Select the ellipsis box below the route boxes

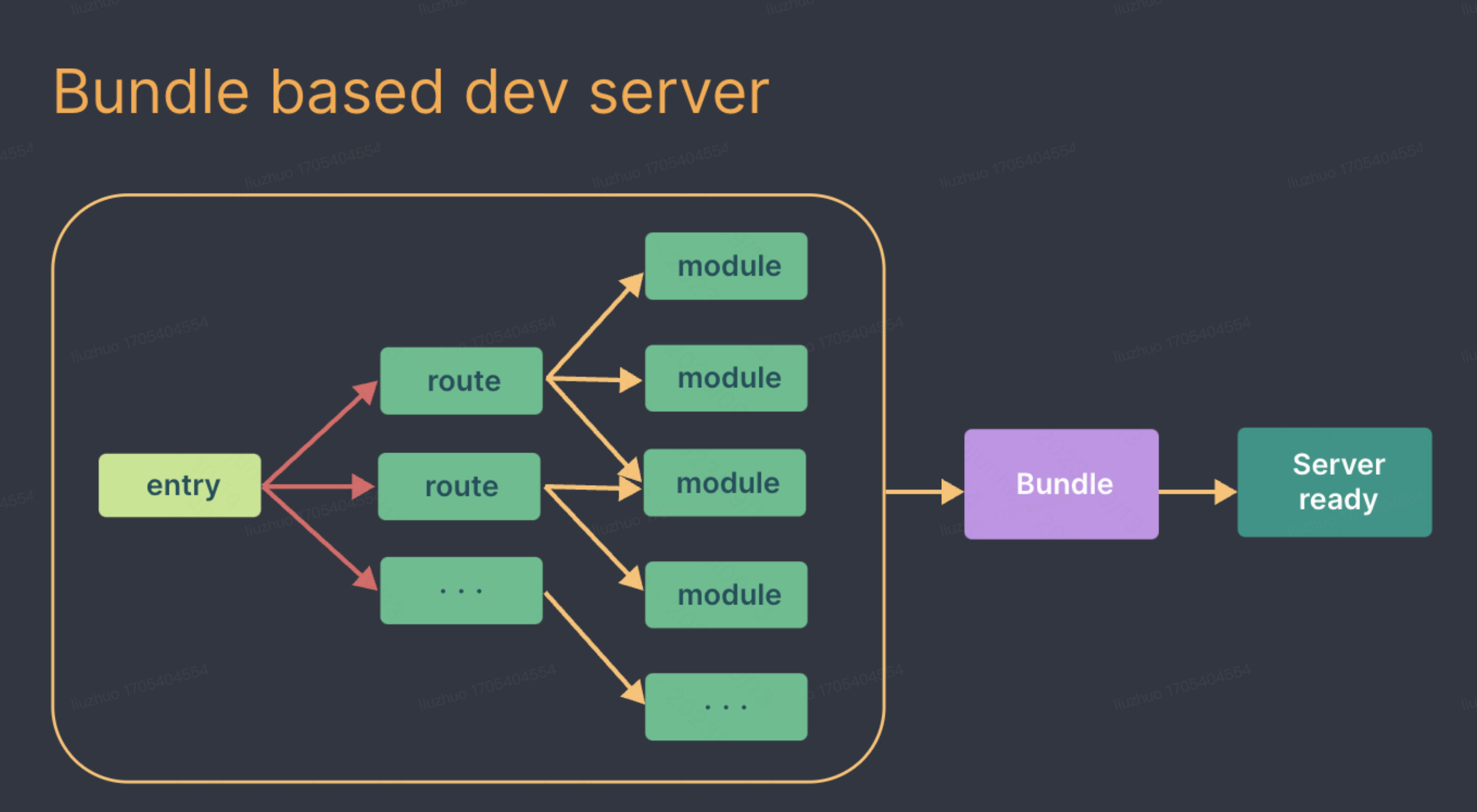point(461,590)
